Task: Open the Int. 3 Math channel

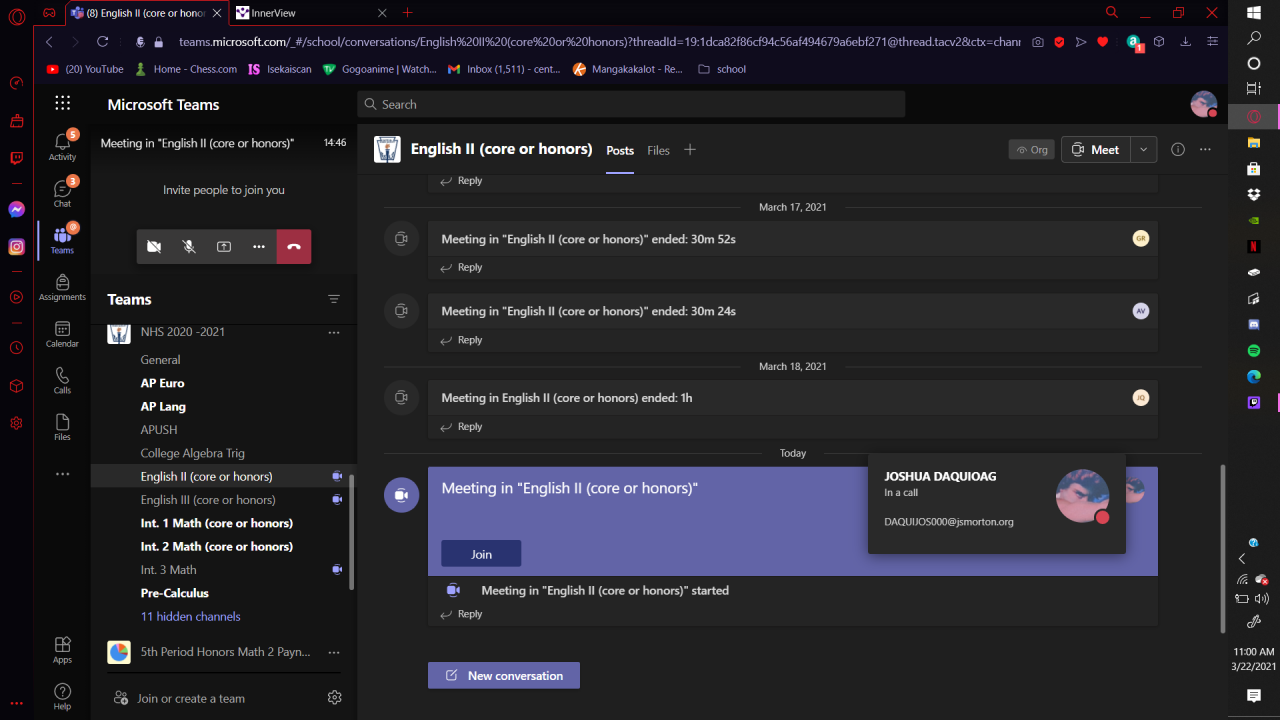Action: (169, 570)
